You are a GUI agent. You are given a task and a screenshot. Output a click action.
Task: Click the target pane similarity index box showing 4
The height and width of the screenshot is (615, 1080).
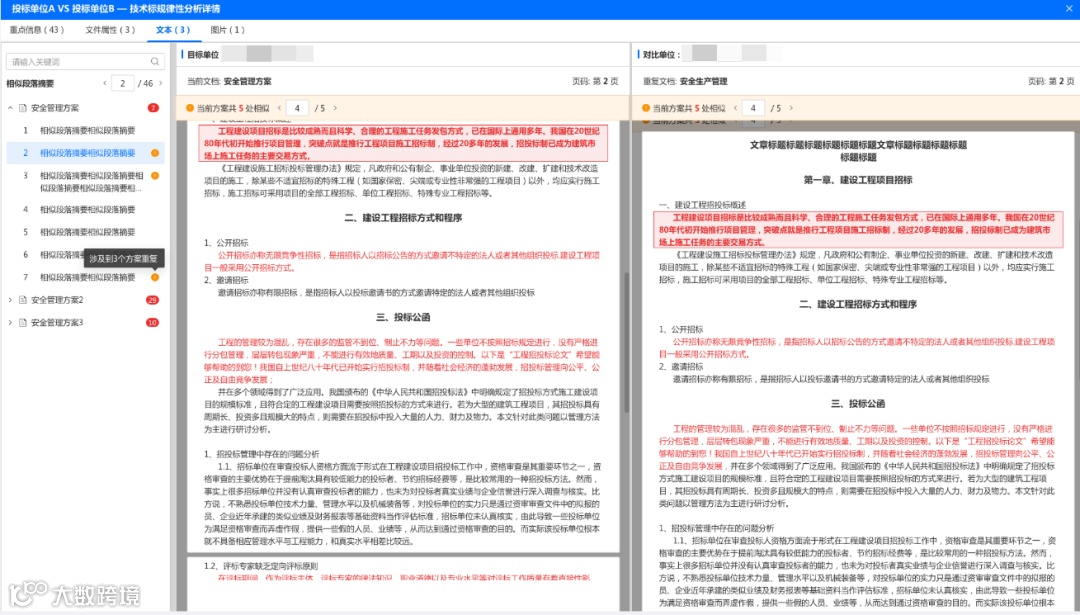coord(298,108)
